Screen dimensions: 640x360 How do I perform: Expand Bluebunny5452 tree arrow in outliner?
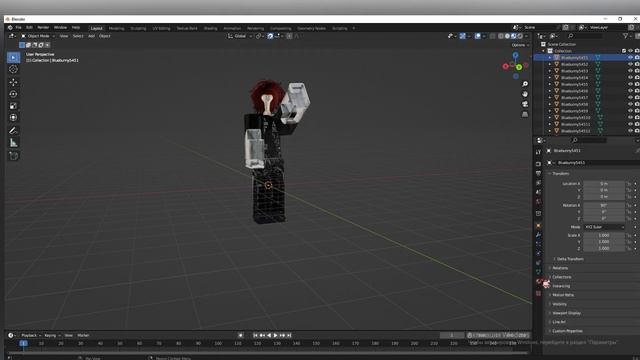pos(550,64)
